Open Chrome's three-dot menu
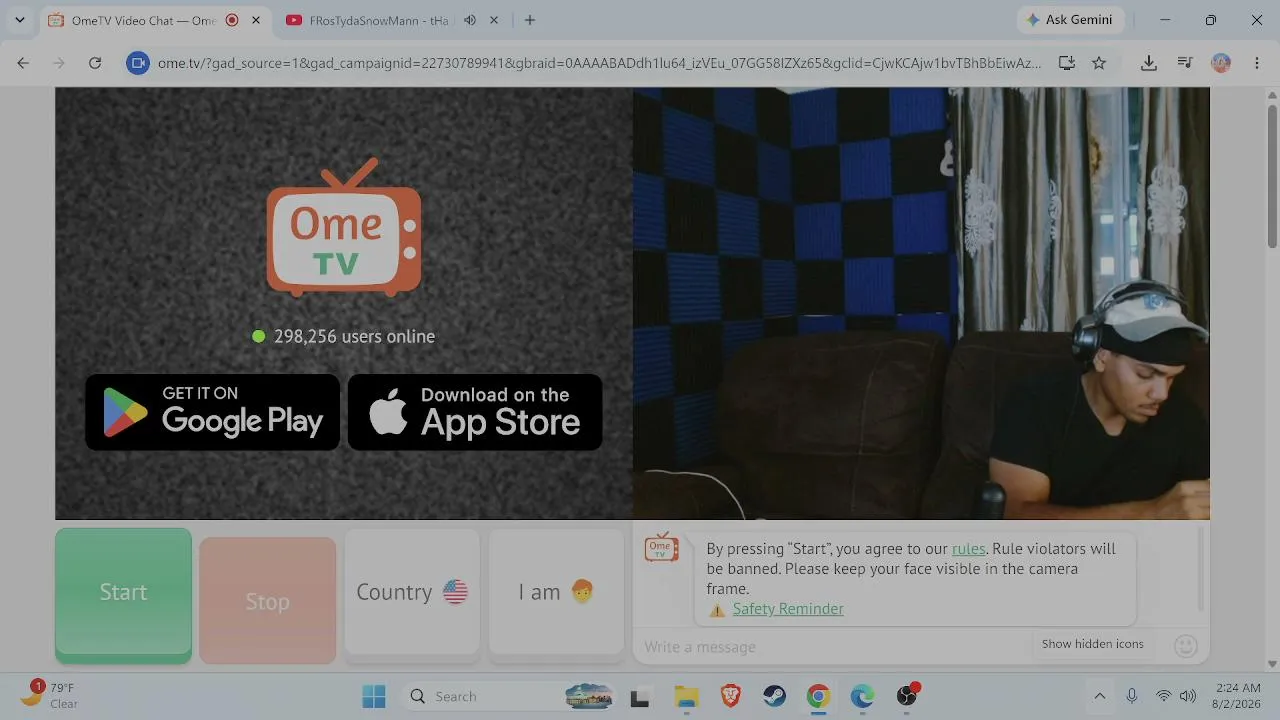The image size is (1280, 720). (x=1257, y=63)
